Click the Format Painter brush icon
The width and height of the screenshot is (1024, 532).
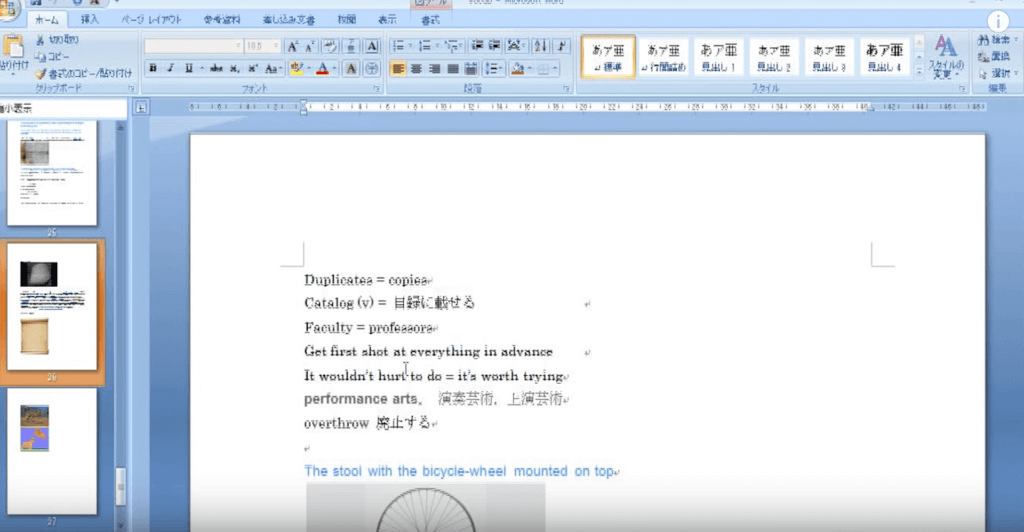point(41,73)
